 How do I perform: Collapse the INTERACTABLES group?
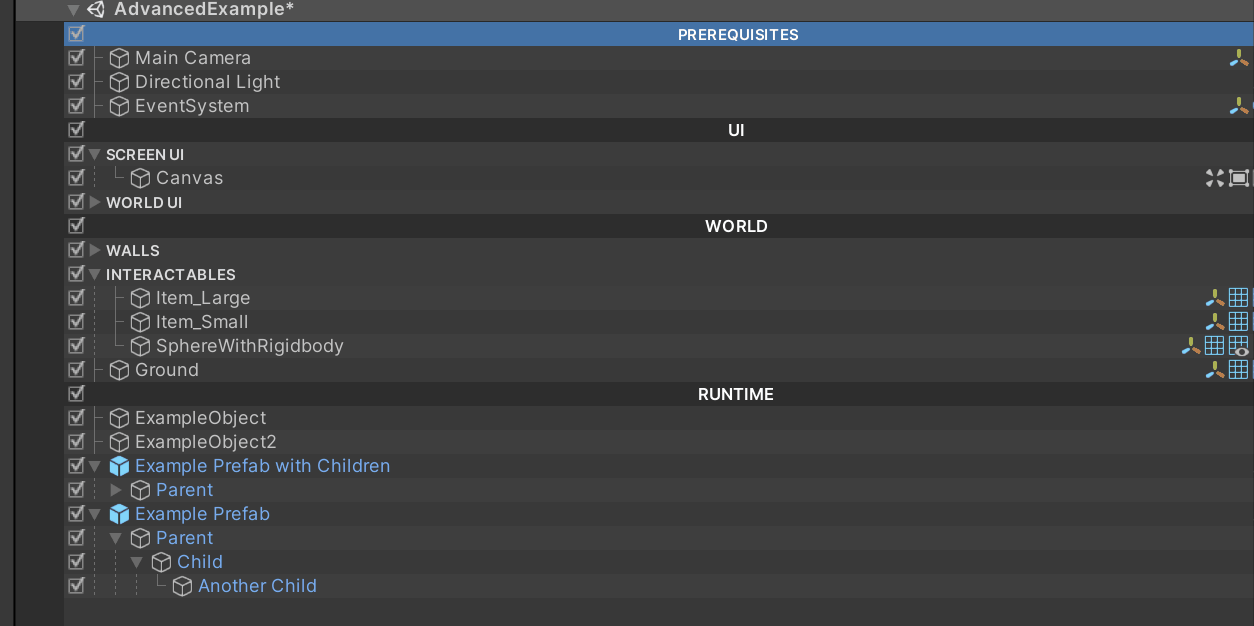click(95, 274)
